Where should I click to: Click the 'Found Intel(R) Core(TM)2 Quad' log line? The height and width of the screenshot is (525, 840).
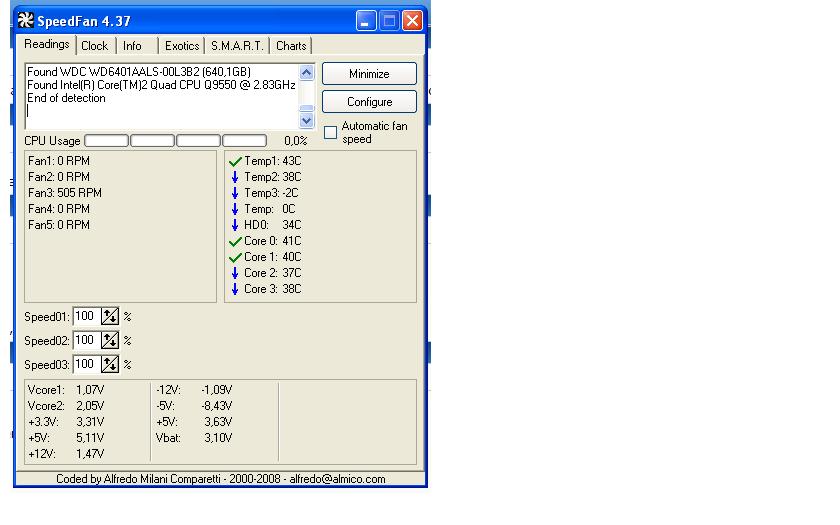[161, 85]
